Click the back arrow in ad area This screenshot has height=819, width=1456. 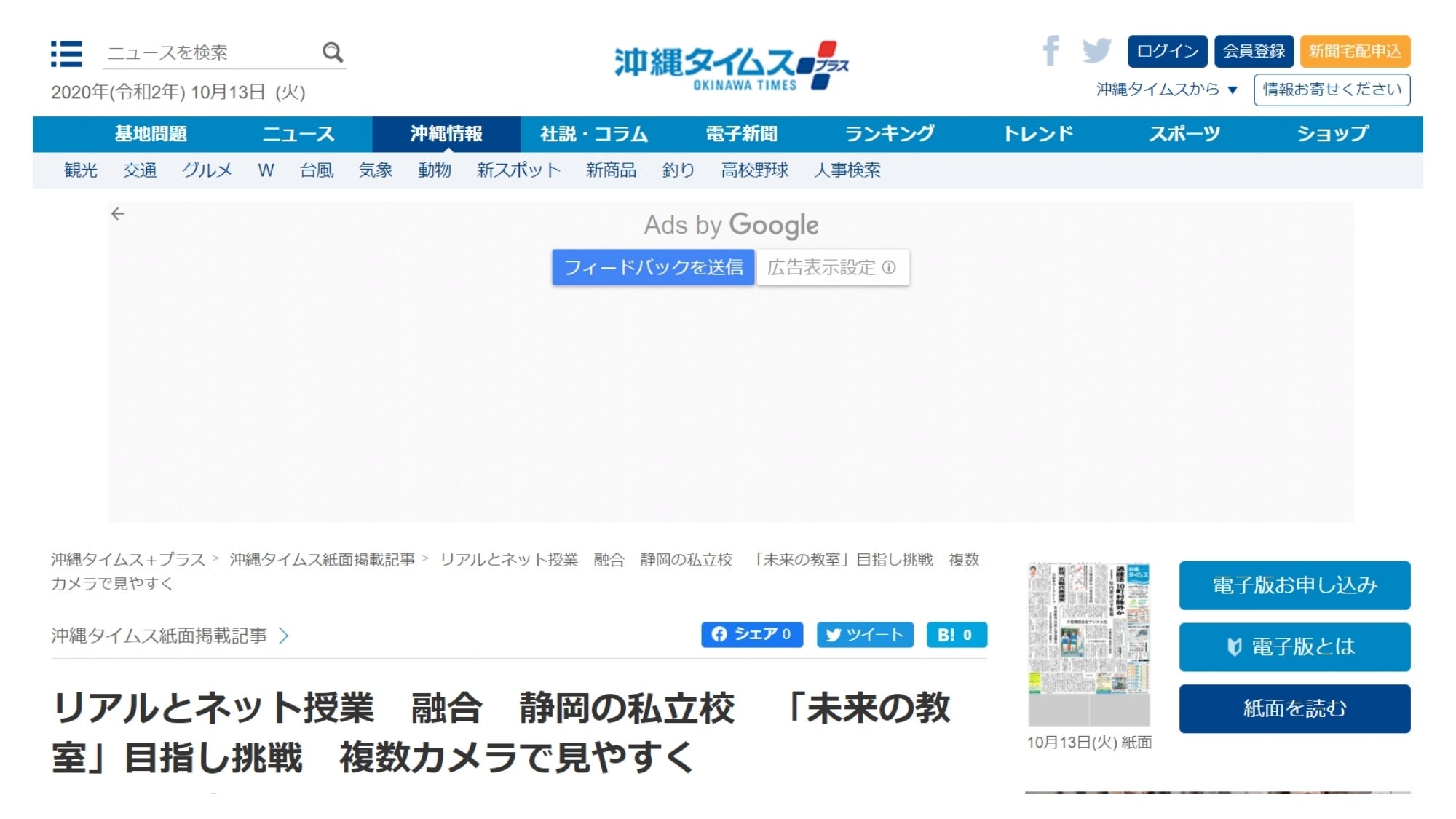tap(118, 214)
